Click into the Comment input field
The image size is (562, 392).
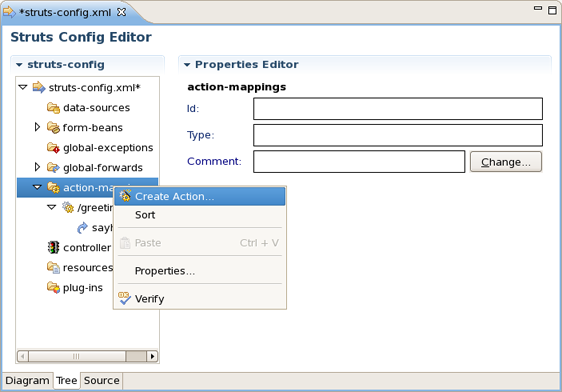359,162
